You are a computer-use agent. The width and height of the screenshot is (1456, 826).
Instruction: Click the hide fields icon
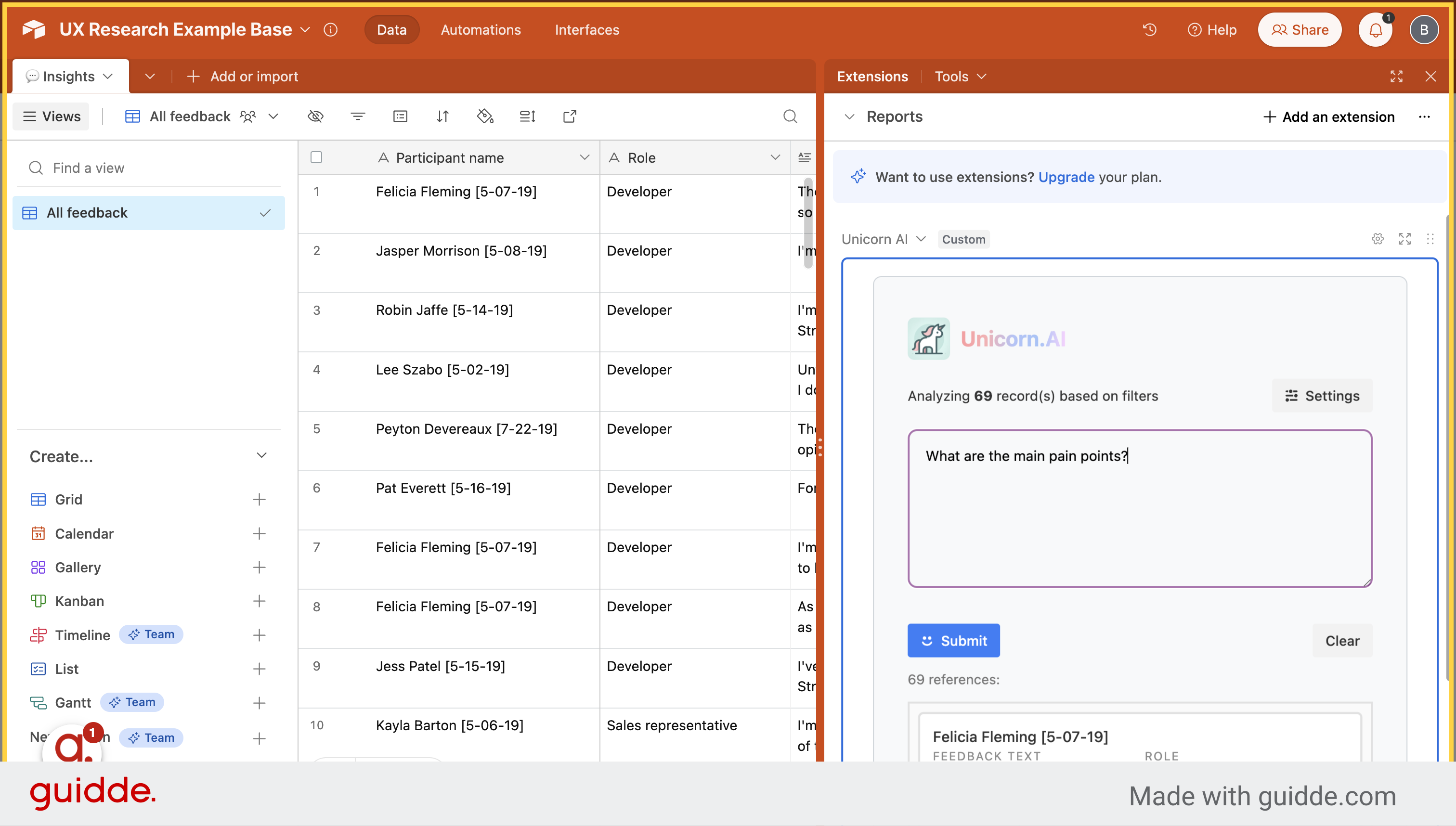click(x=315, y=116)
